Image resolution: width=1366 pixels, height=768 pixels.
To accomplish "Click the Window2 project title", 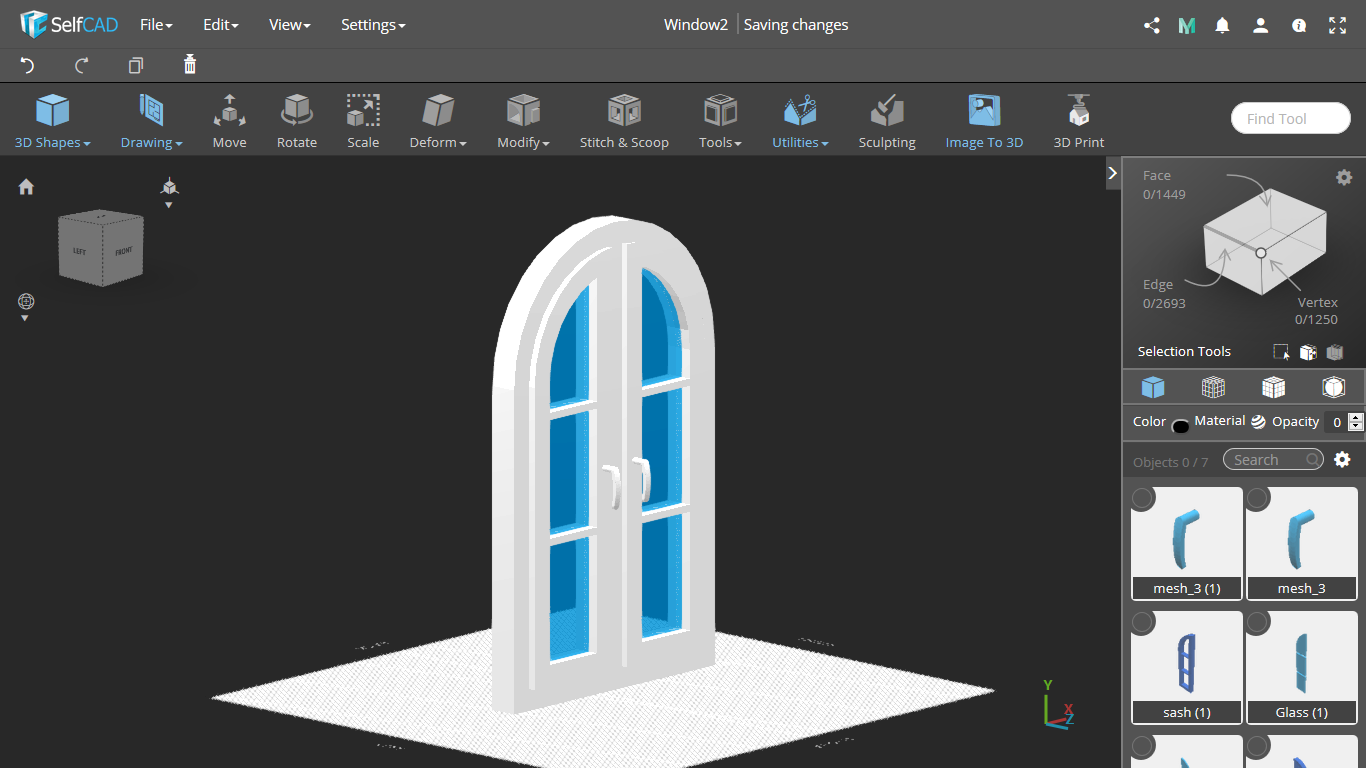I will 696,25.
